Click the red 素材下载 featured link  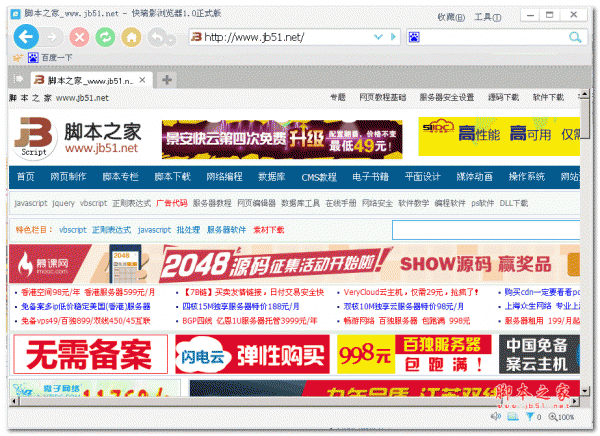coord(269,230)
